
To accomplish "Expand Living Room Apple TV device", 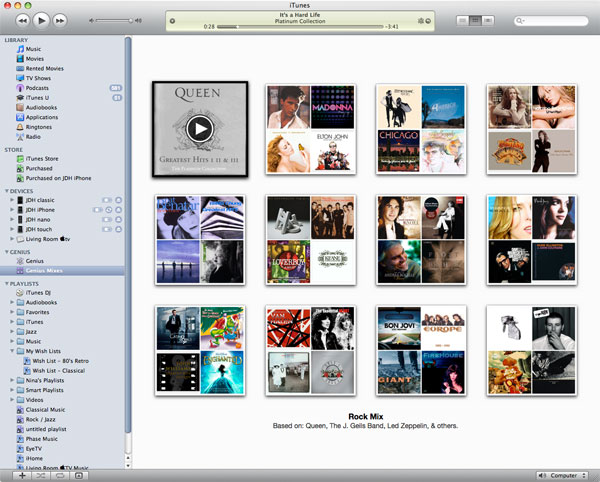I will [12, 239].
